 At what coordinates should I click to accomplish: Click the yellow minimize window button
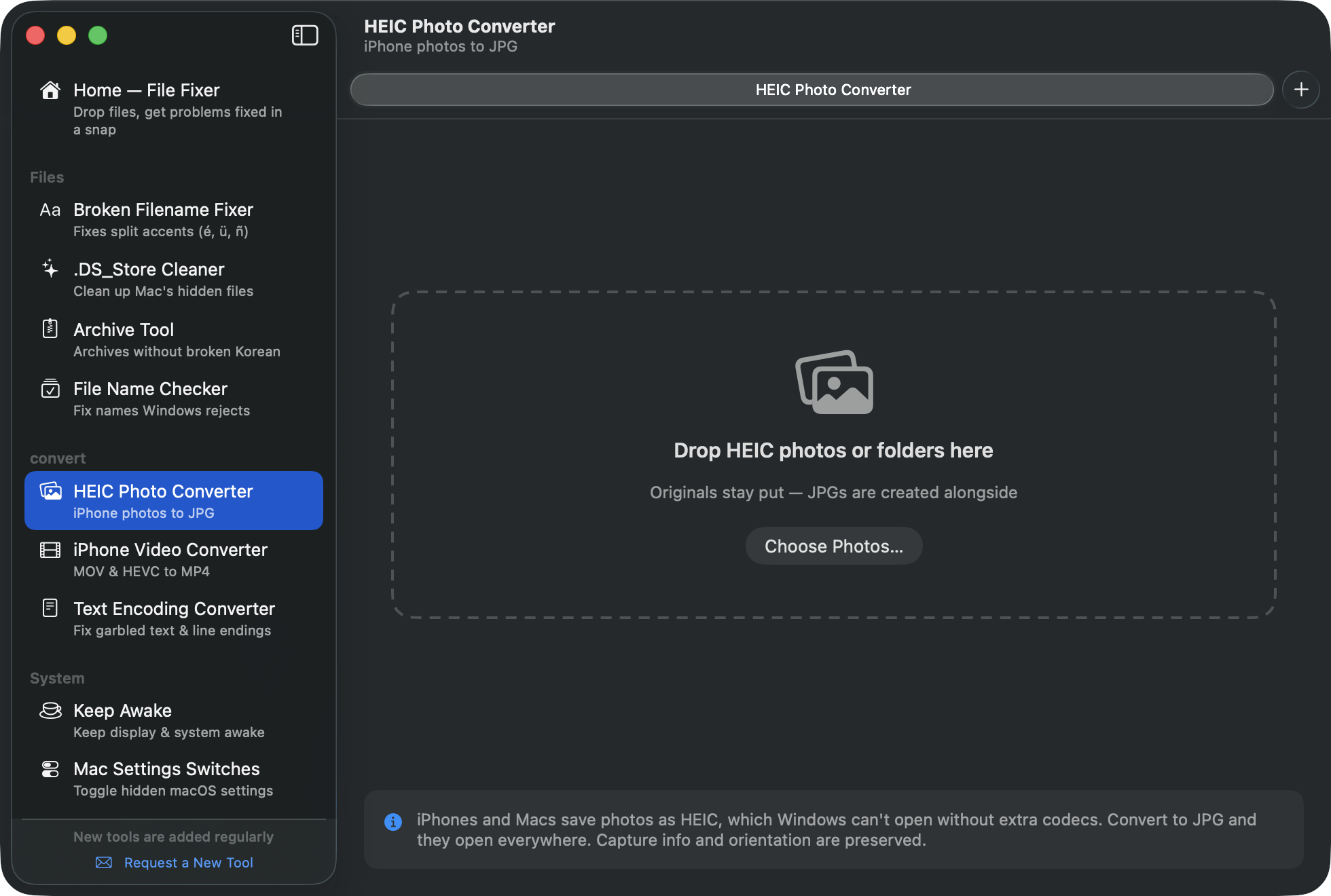[67, 35]
